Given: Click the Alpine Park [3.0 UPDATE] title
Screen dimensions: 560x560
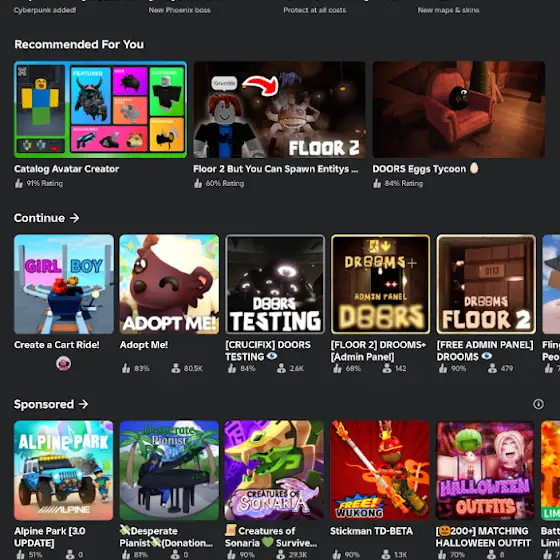Looking at the screenshot, I should coord(50,537).
